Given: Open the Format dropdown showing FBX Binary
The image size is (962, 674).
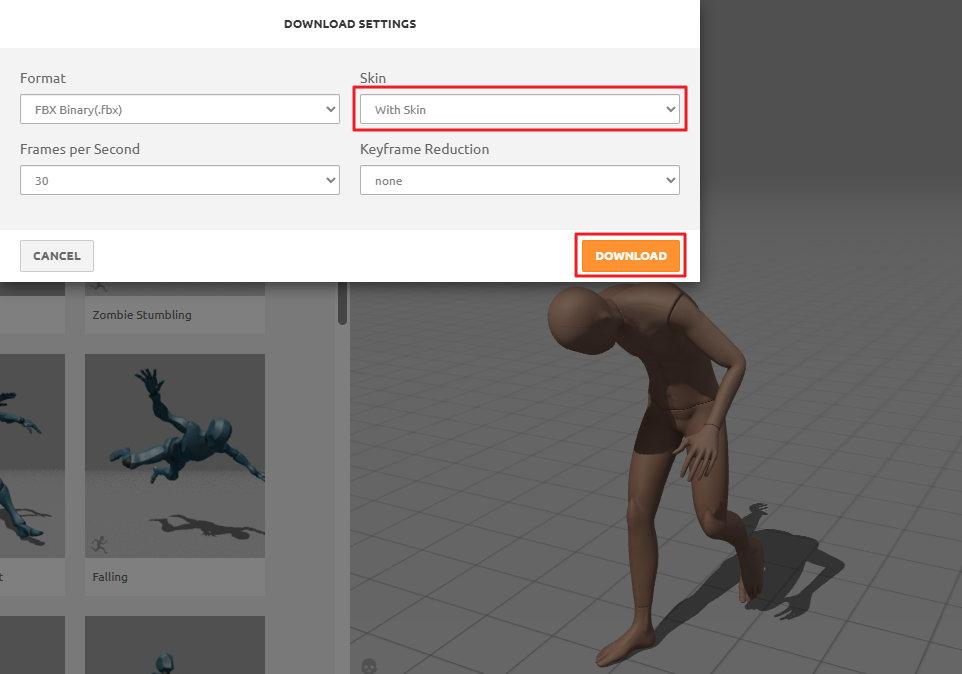Looking at the screenshot, I should point(180,109).
